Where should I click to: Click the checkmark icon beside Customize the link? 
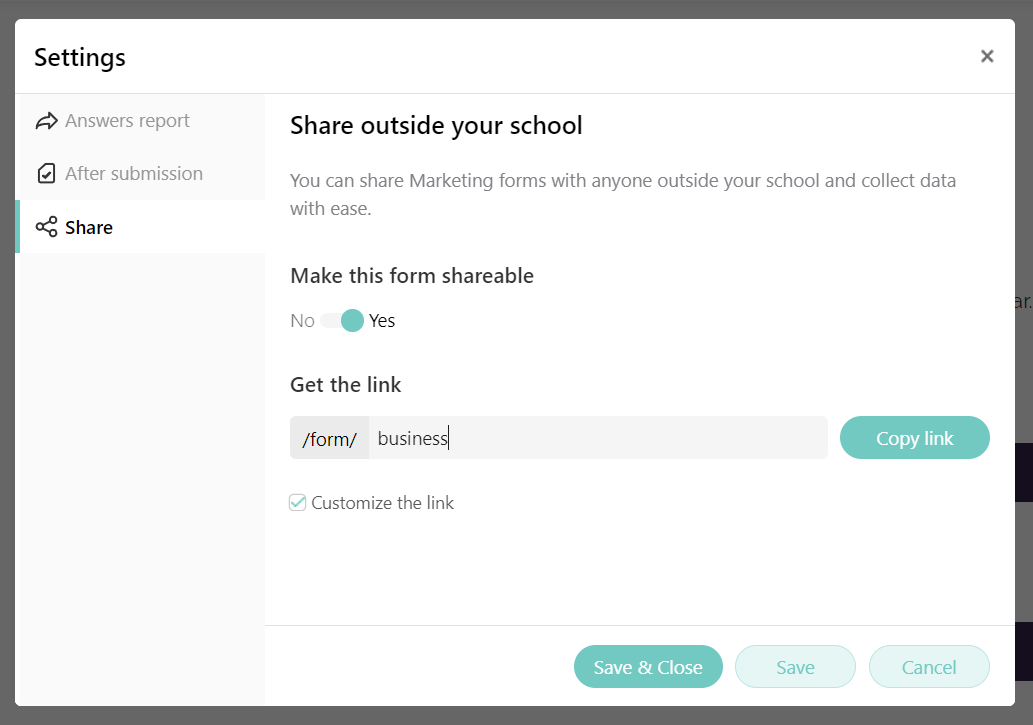(x=297, y=502)
